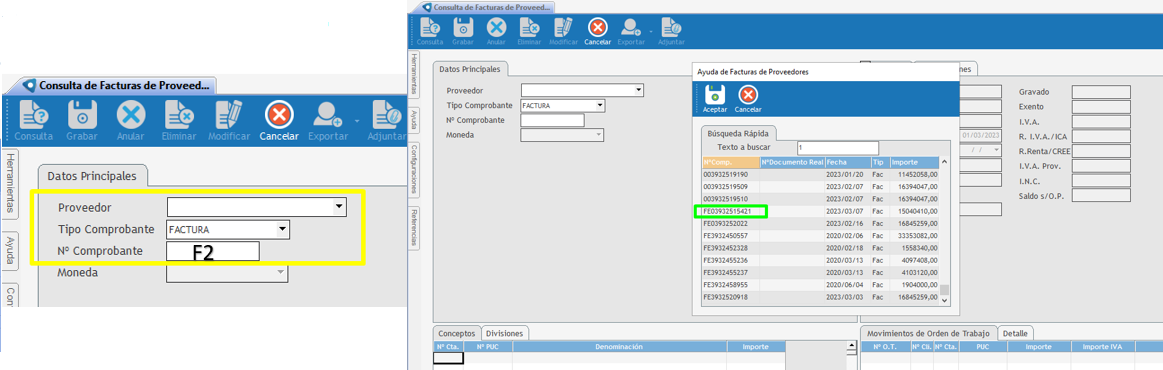Open the Tipo Comprobante dropdown in the right main window
This screenshot has width=1163, height=370.
pyautogui.click(x=601, y=106)
